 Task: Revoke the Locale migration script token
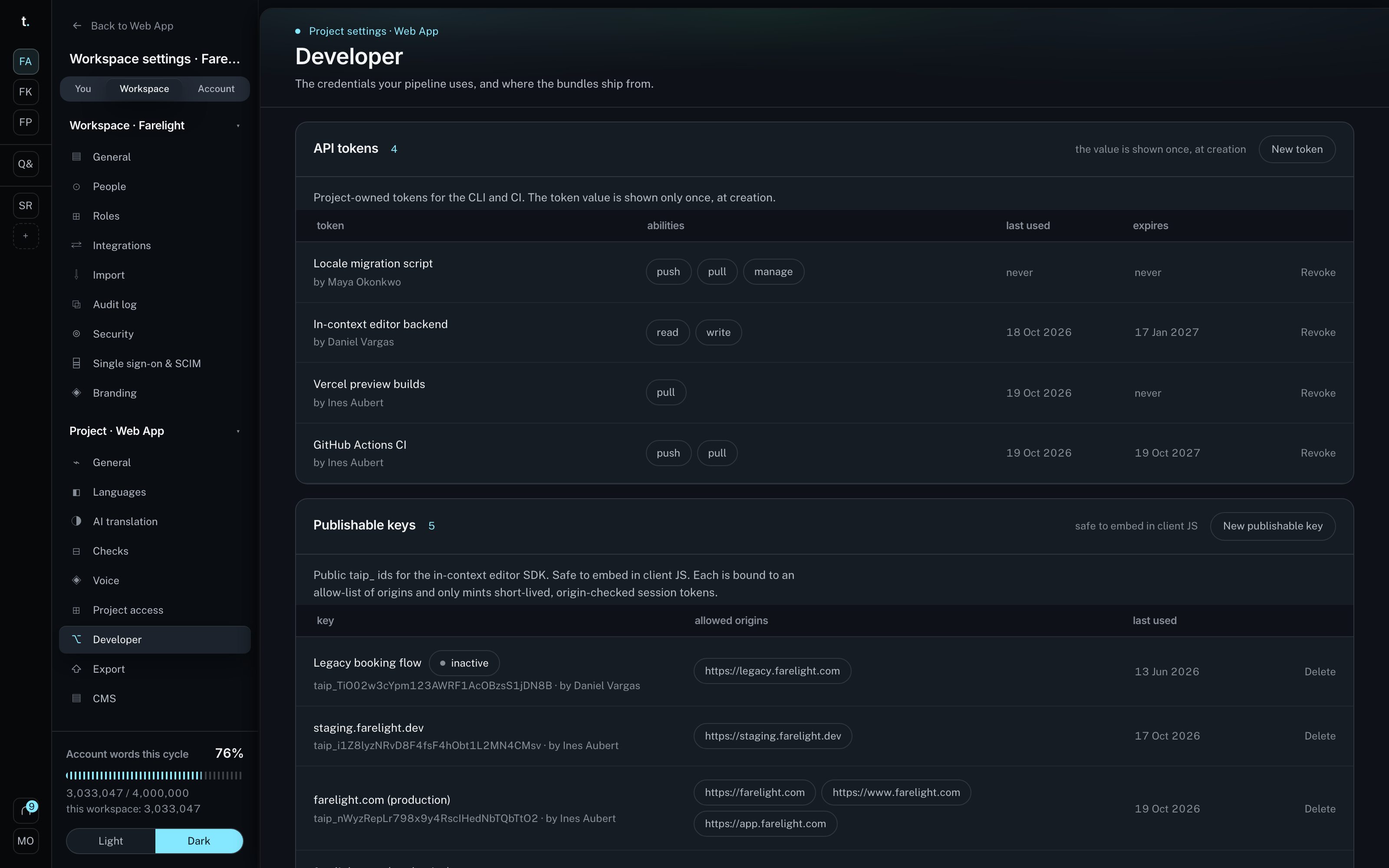(x=1318, y=273)
